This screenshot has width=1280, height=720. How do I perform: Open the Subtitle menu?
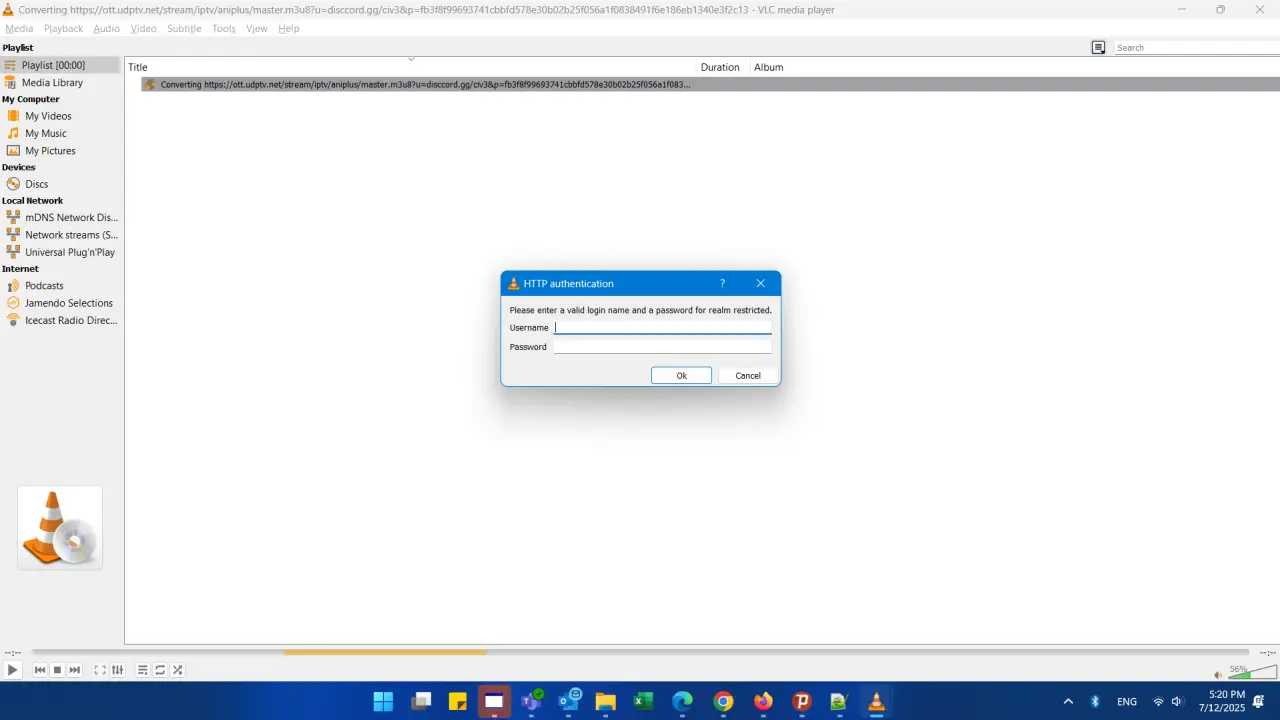click(184, 28)
